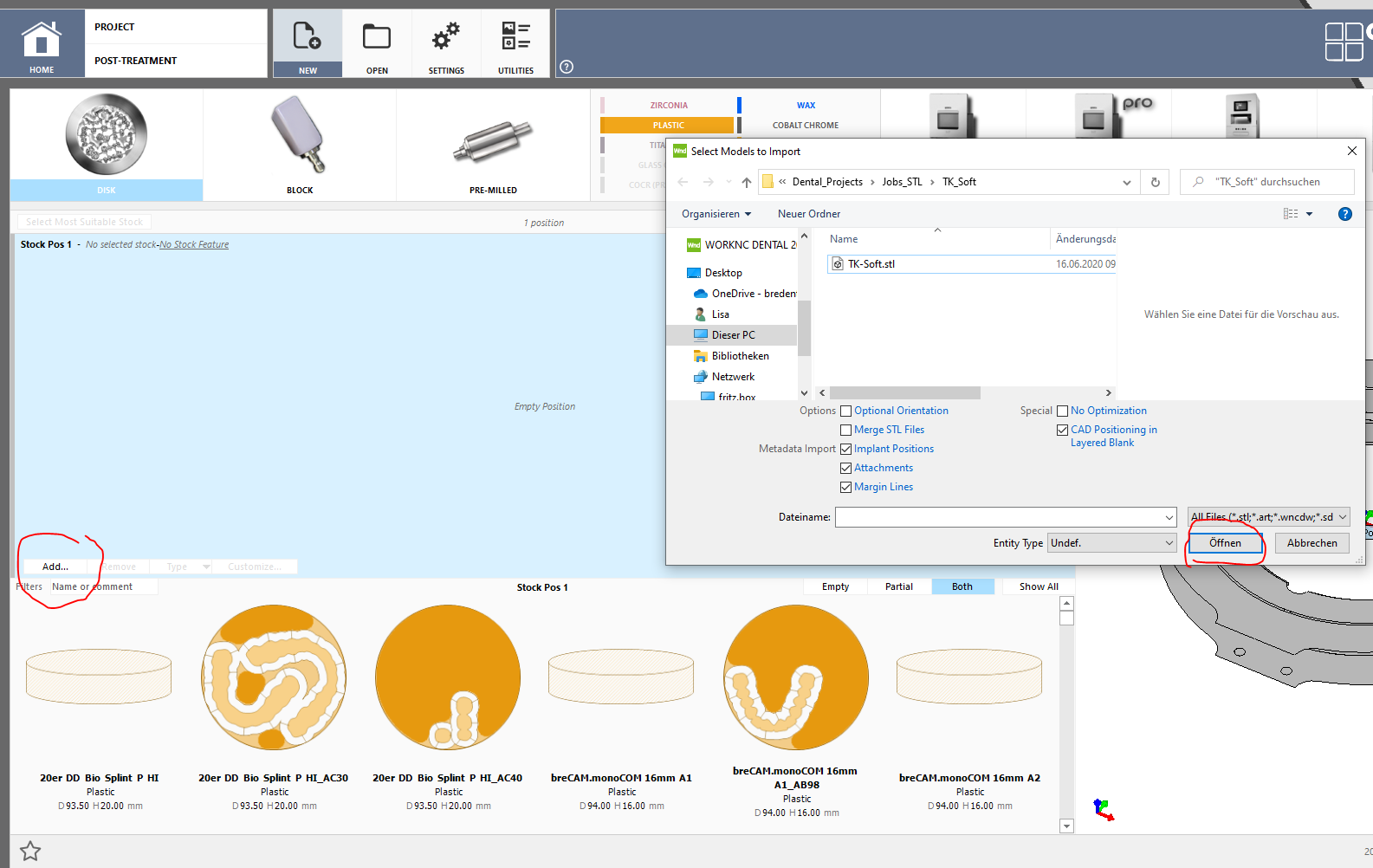Click the Name or comment filter field
Viewport: 1373px width, 868px height.
click(102, 586)
